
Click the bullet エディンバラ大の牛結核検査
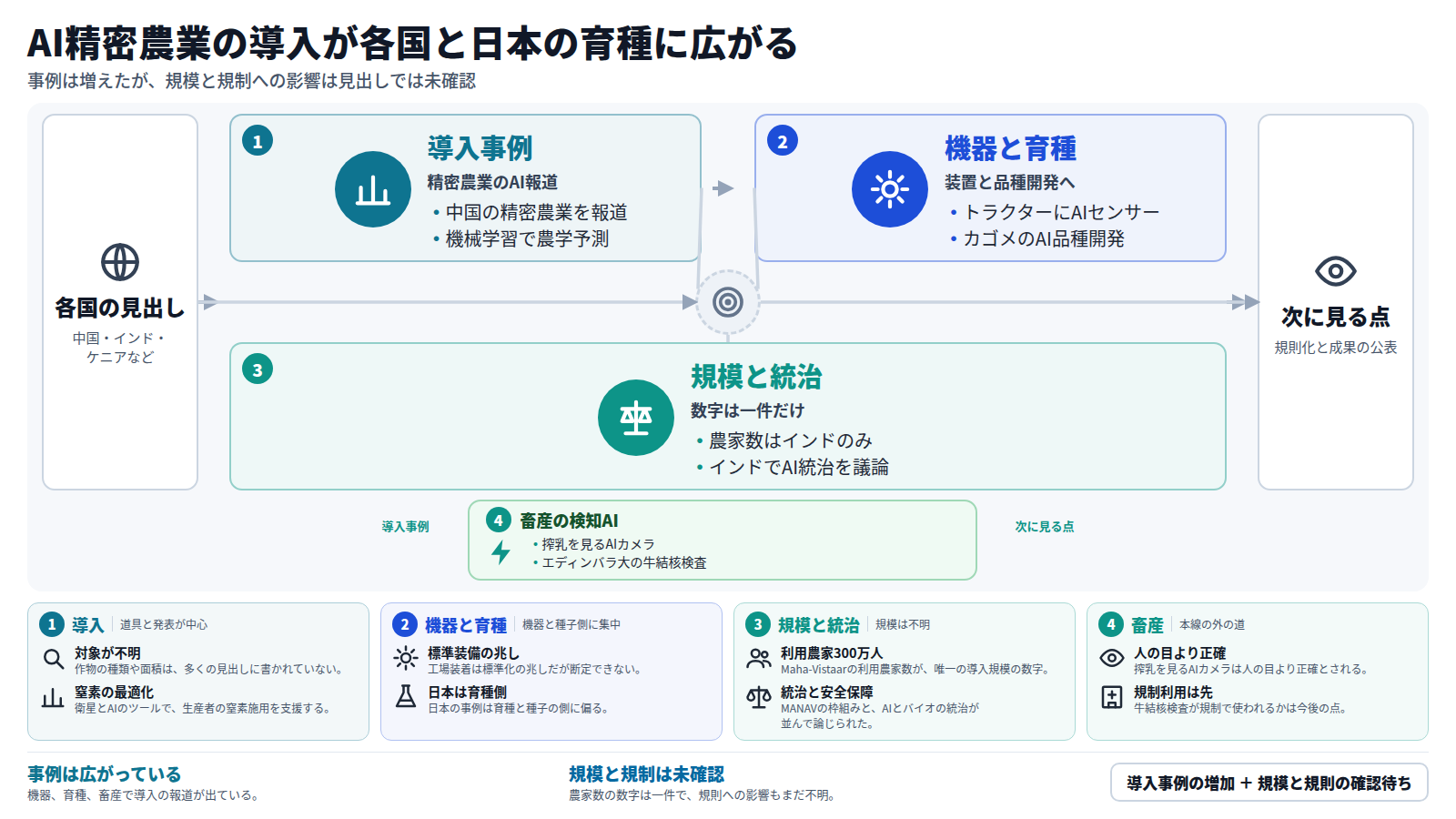click(x=624, y=562)
